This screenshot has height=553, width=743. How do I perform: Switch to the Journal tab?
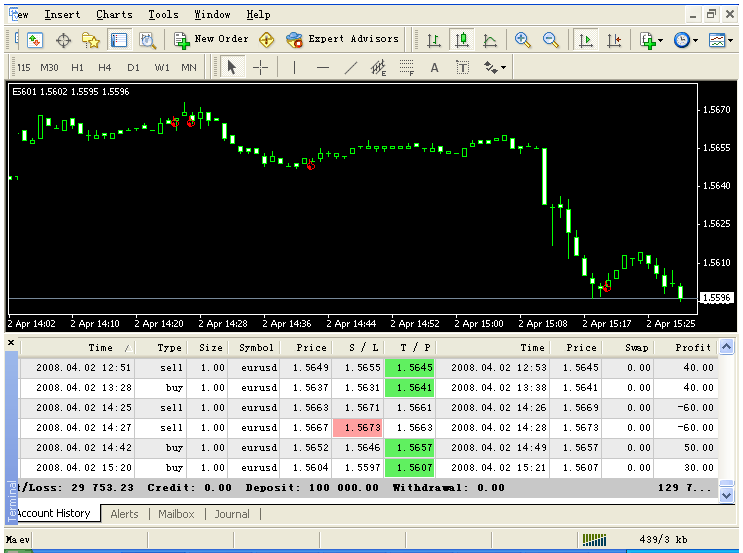(x=232, y=514)
